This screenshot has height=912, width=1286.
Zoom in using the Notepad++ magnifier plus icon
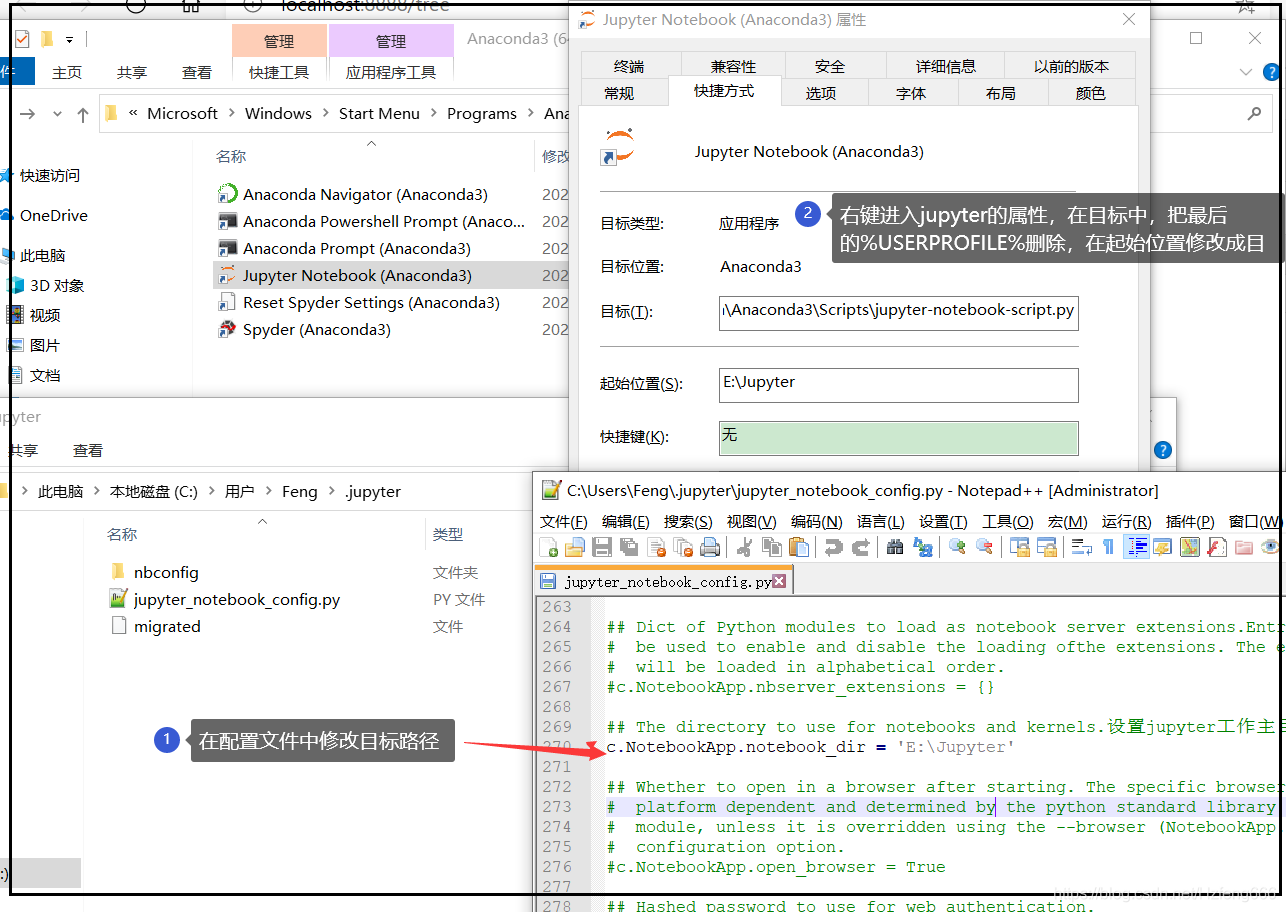tap(957, 547)
